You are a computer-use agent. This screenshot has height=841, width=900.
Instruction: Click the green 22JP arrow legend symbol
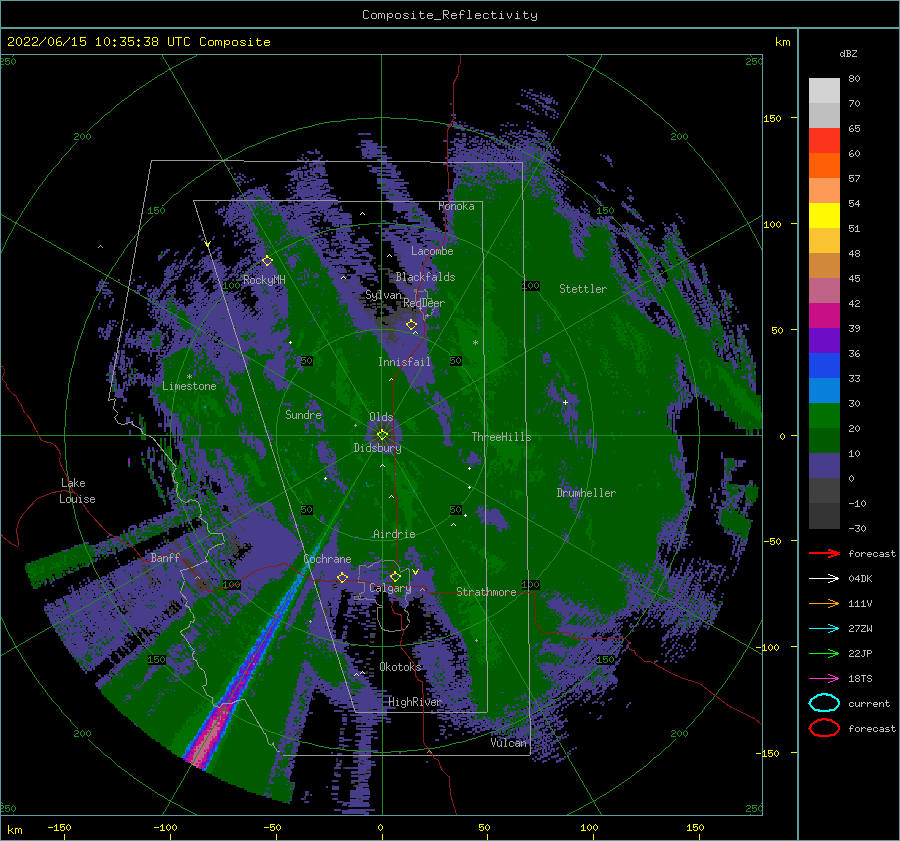[824, 653]
